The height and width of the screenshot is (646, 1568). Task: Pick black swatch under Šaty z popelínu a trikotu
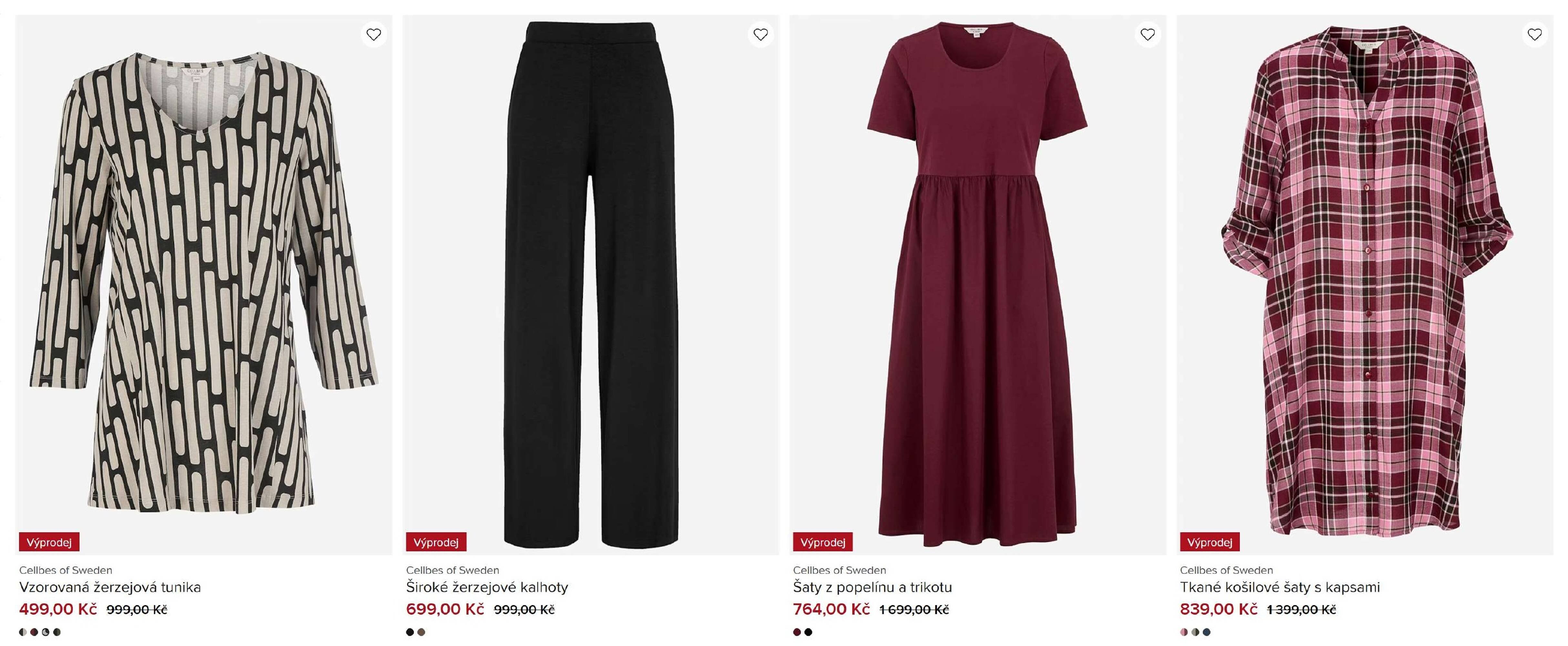point(808,632)
